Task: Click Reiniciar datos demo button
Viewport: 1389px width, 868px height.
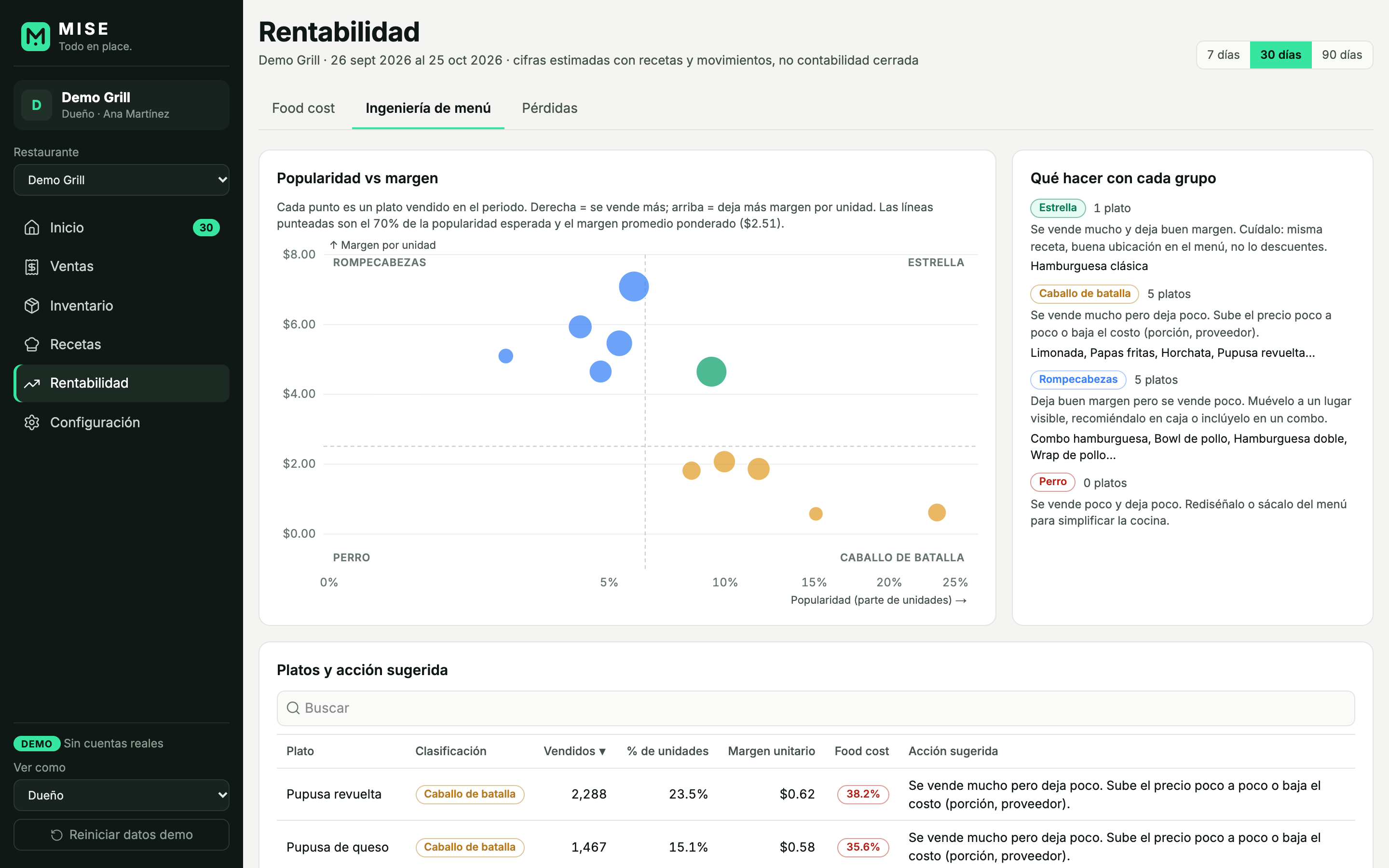Action: (x=122, y=835)
